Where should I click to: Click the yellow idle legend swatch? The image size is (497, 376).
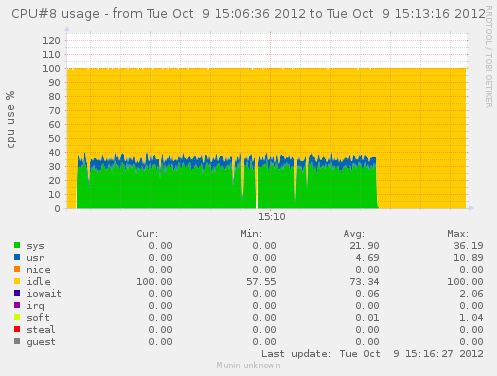(17, 281)
